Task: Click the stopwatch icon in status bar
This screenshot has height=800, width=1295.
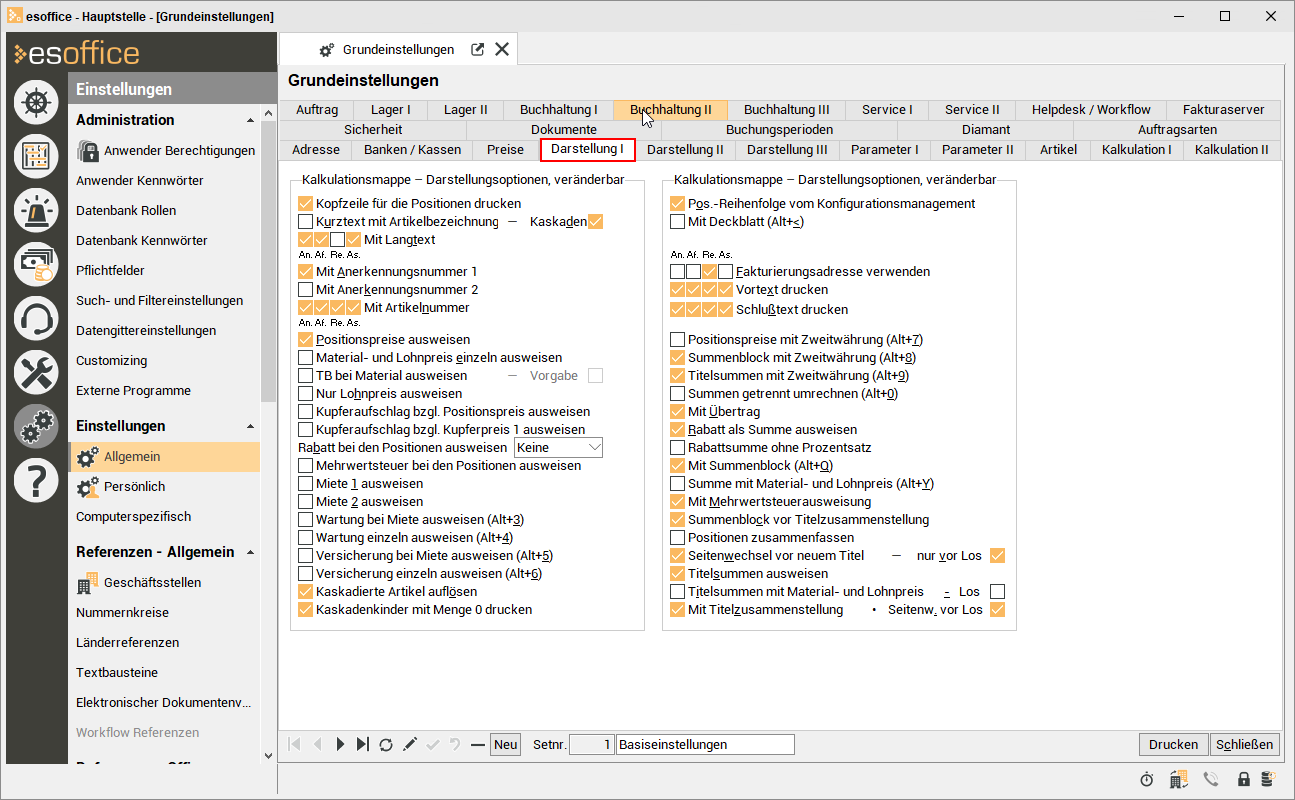Action: [1147, 780]
